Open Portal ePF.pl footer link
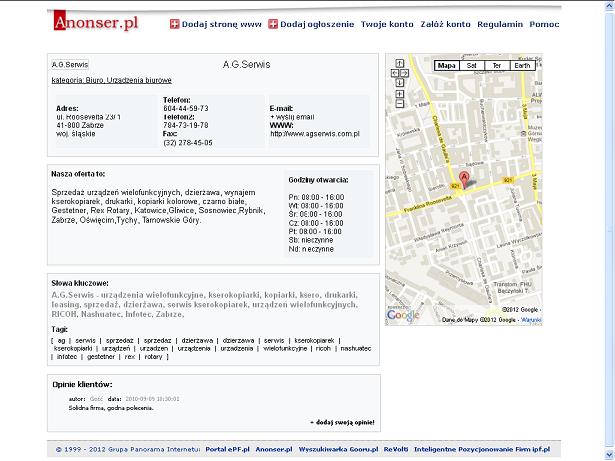The image size is (615, 461). [227, 450]
